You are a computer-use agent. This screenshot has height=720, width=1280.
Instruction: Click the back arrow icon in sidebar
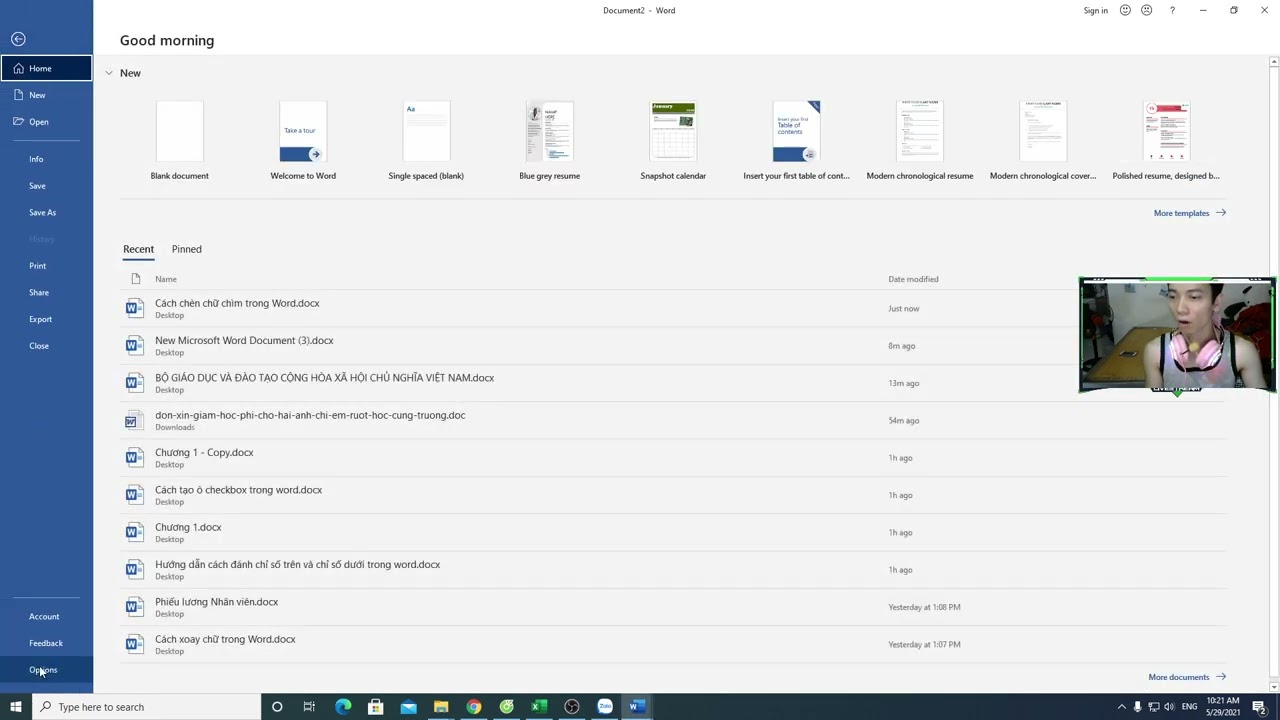[x=18, y=39]
